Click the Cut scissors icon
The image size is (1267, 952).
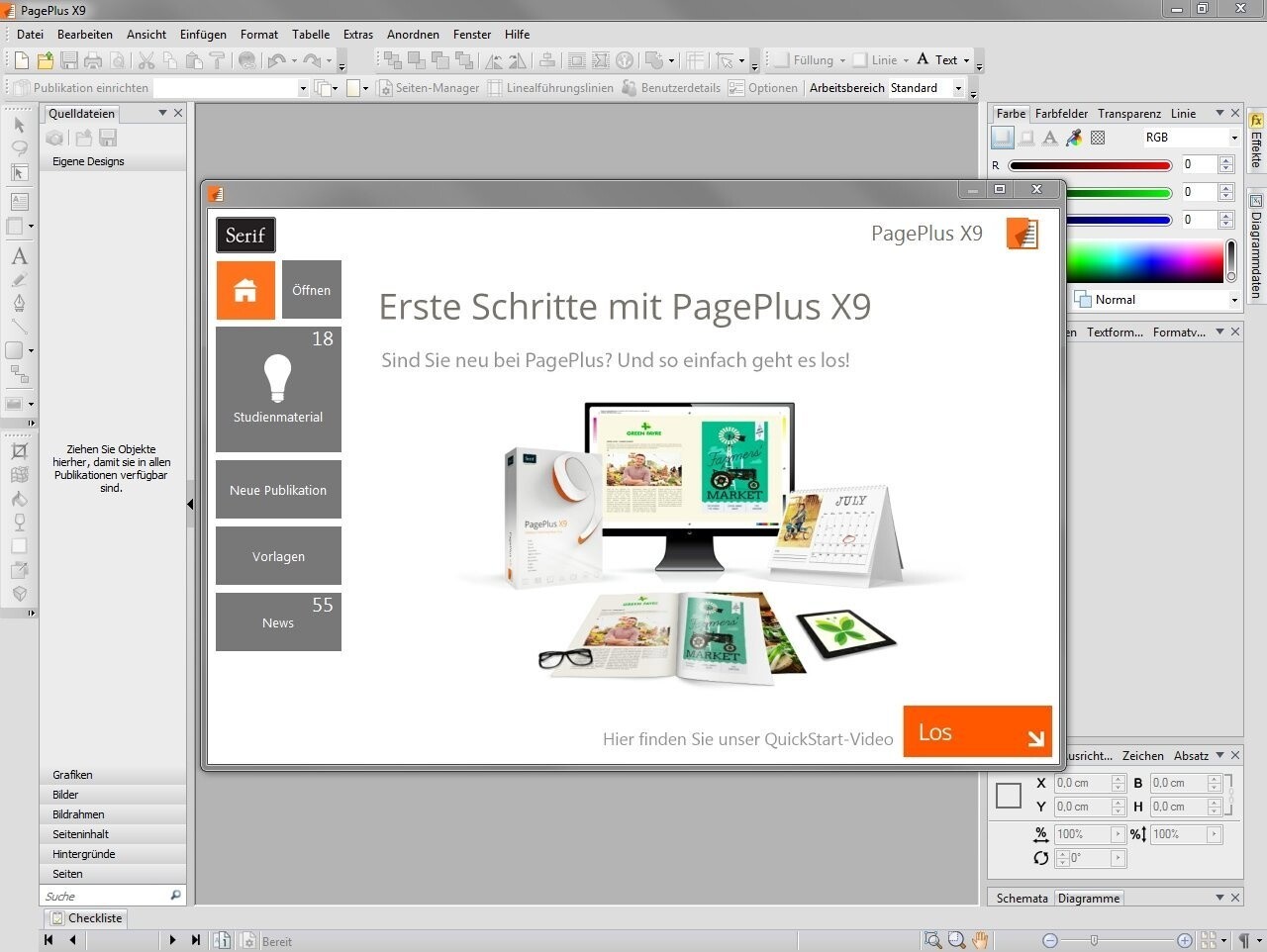[146, 60]
